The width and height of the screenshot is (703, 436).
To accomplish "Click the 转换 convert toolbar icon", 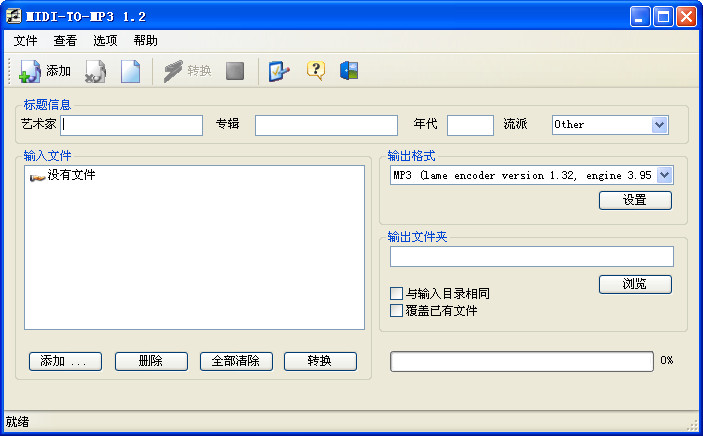I will pos(174,71).
